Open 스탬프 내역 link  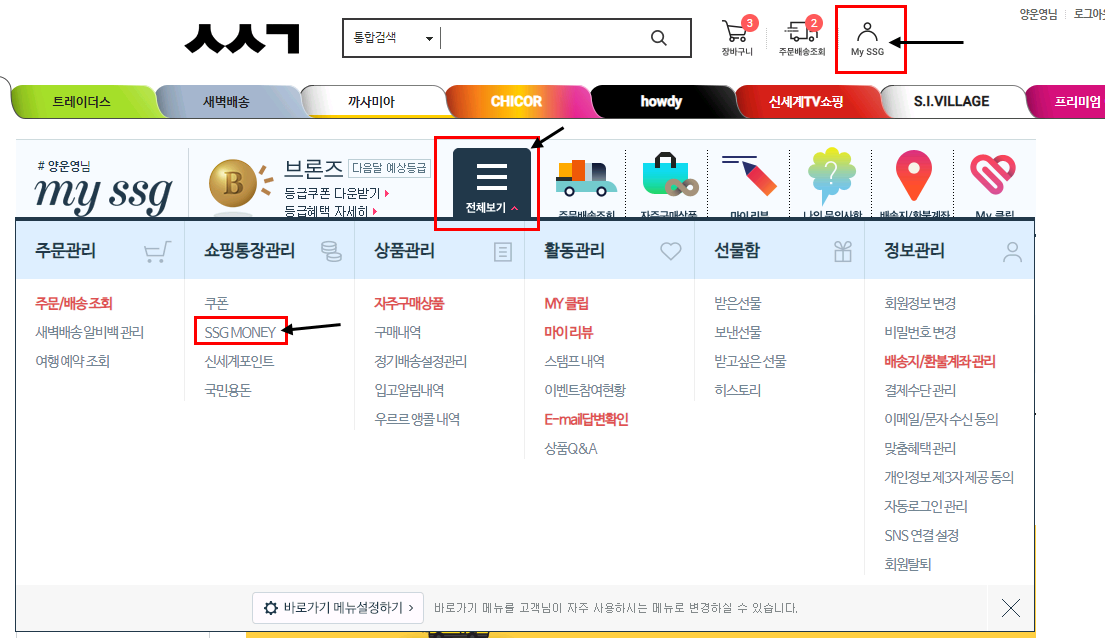point(574,361)
